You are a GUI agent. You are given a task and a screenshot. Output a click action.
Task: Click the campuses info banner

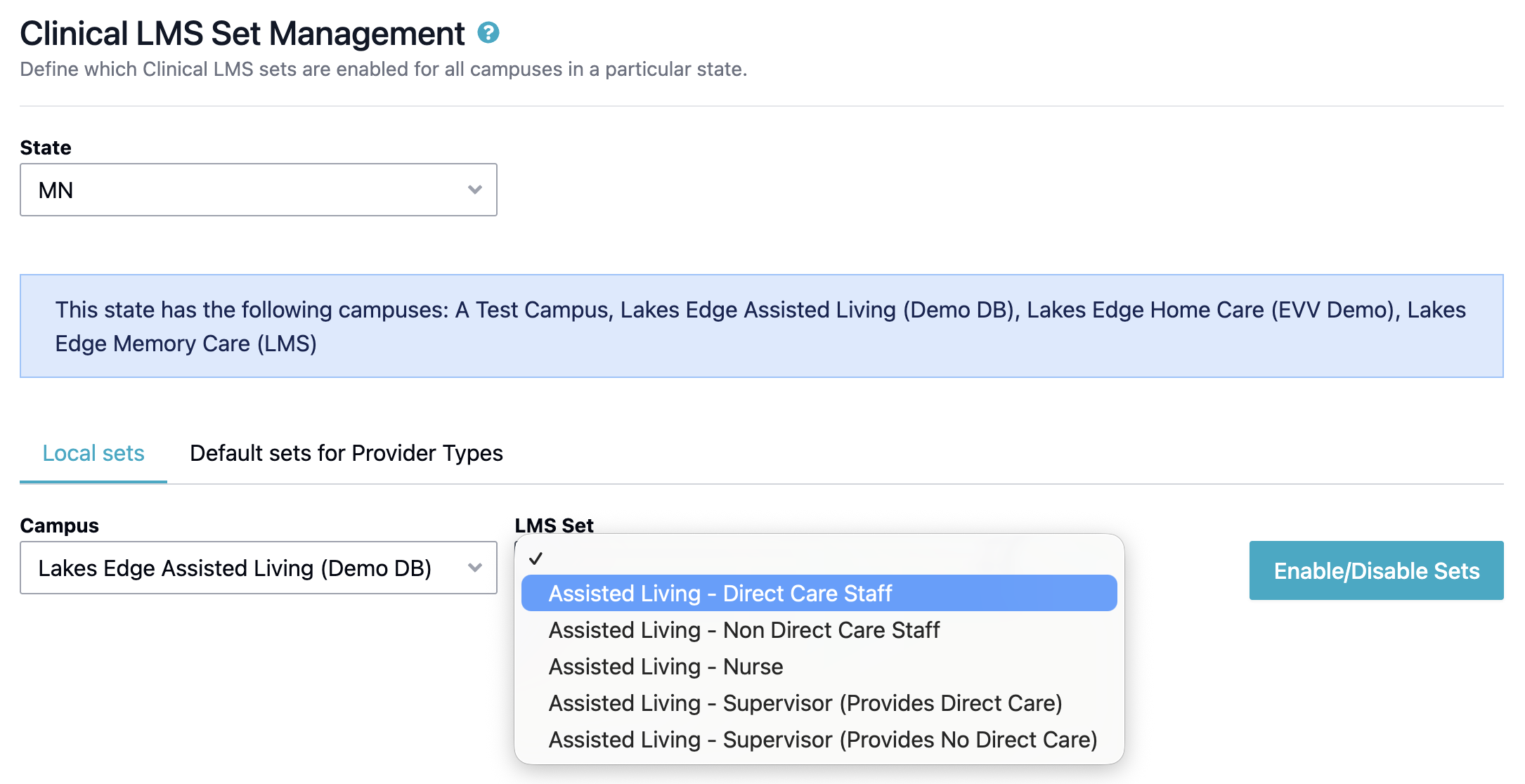(x=761, y=326)
